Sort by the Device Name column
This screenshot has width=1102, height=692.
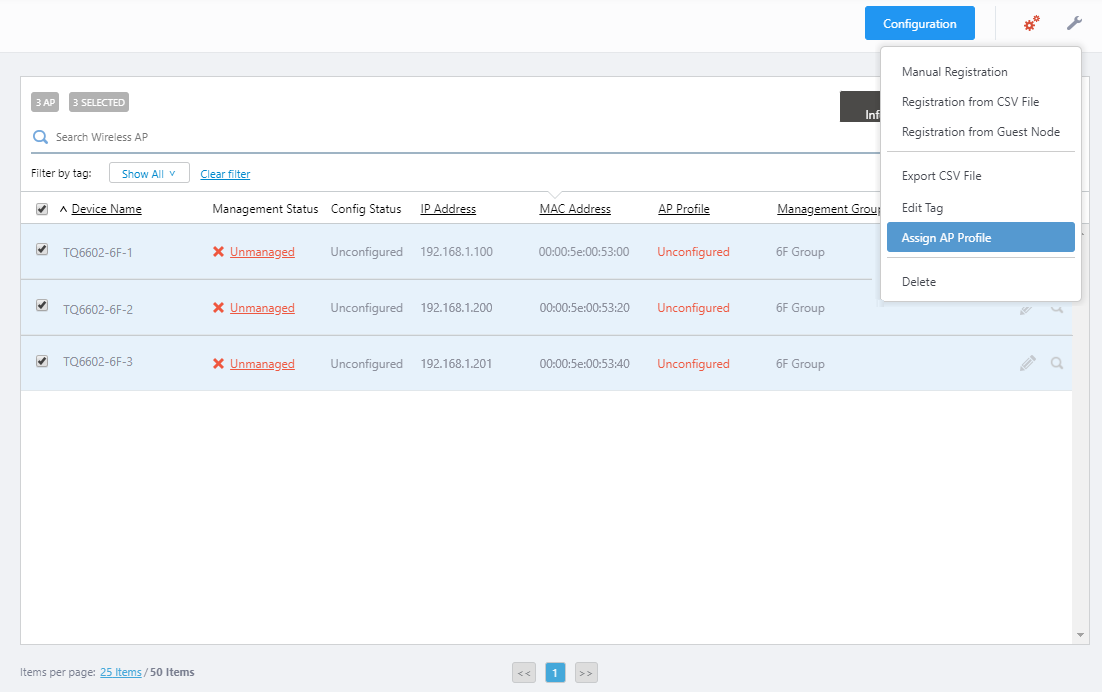(x=107, y=209)
